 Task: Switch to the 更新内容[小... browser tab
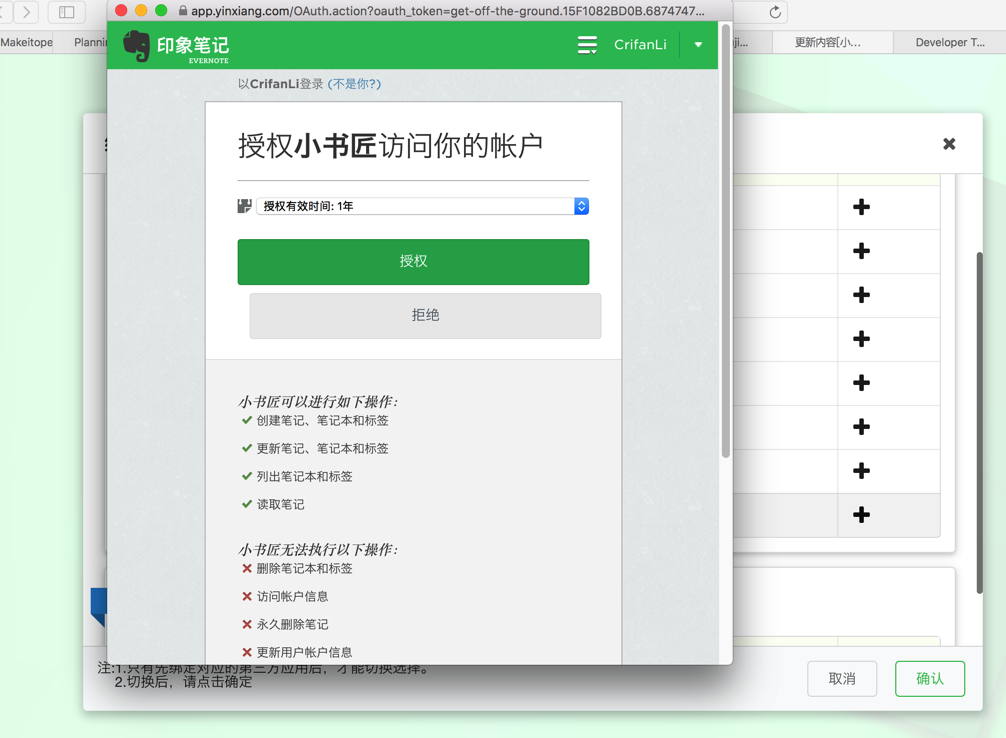[x=832, y=42]
